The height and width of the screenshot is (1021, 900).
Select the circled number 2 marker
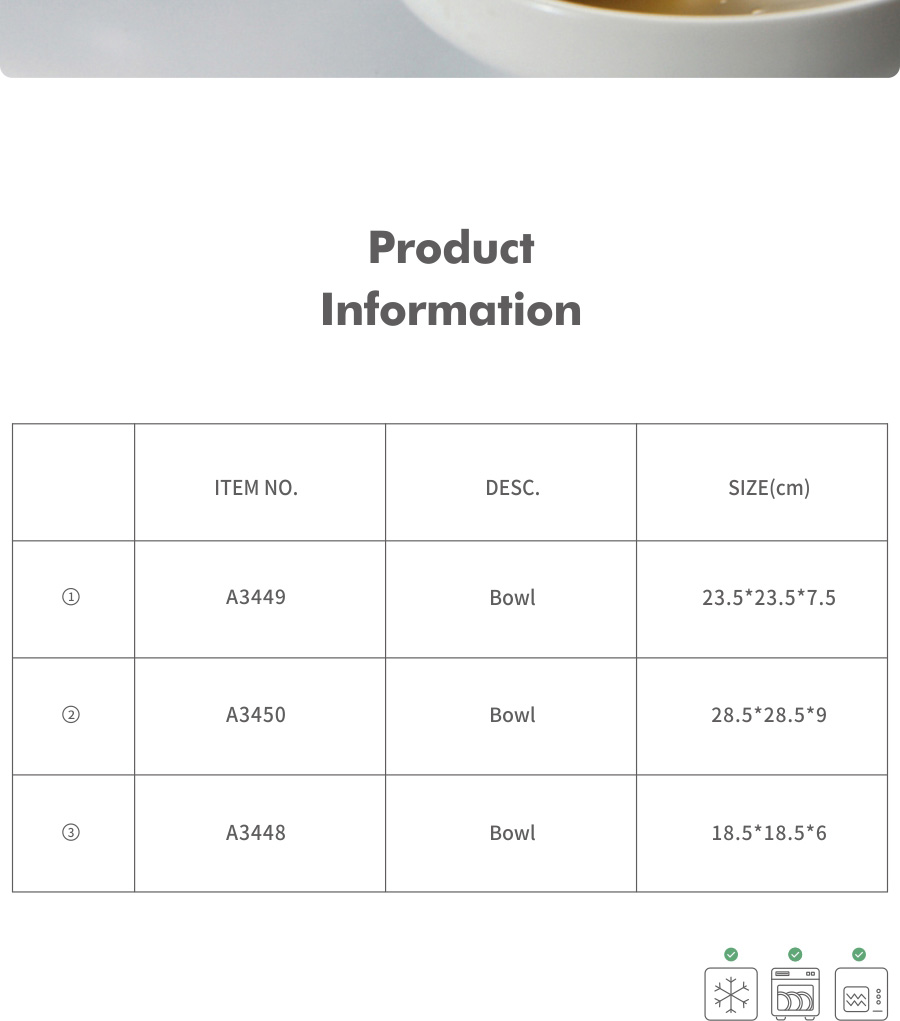[71, 715]
